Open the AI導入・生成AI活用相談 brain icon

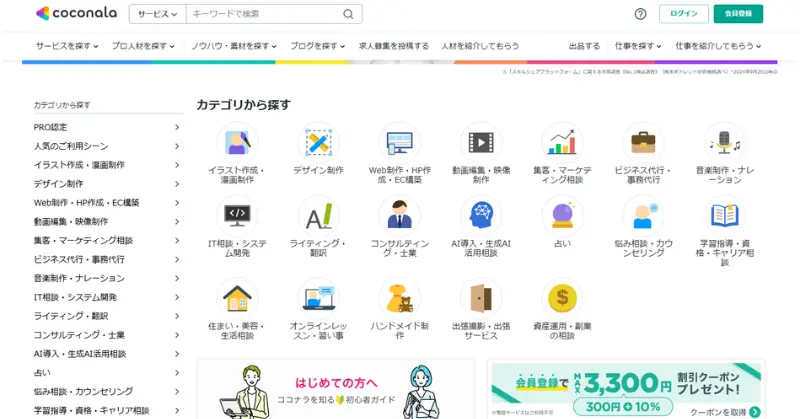pyautogui.click(x=481, y=216)
